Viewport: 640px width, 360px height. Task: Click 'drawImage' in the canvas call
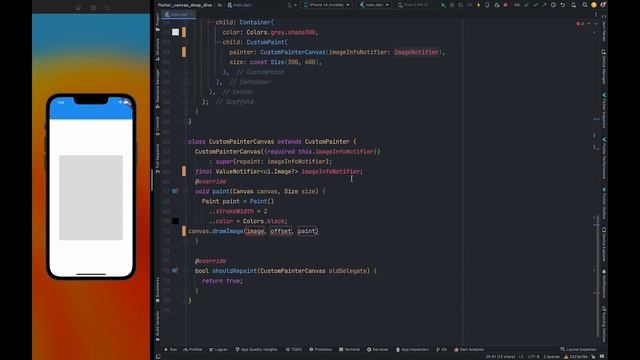227,231
